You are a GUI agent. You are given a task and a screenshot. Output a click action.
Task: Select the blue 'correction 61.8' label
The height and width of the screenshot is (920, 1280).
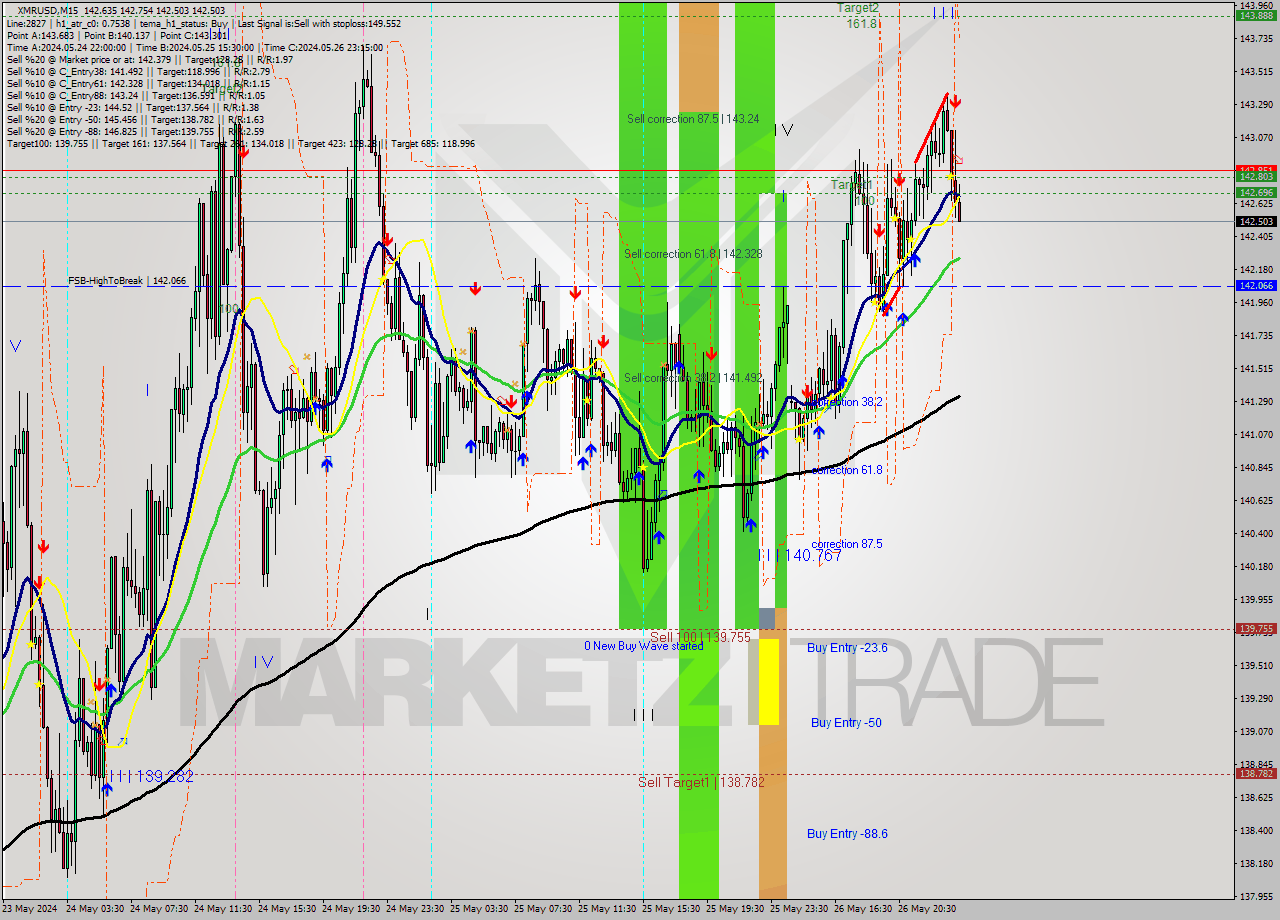coord(847,470)
